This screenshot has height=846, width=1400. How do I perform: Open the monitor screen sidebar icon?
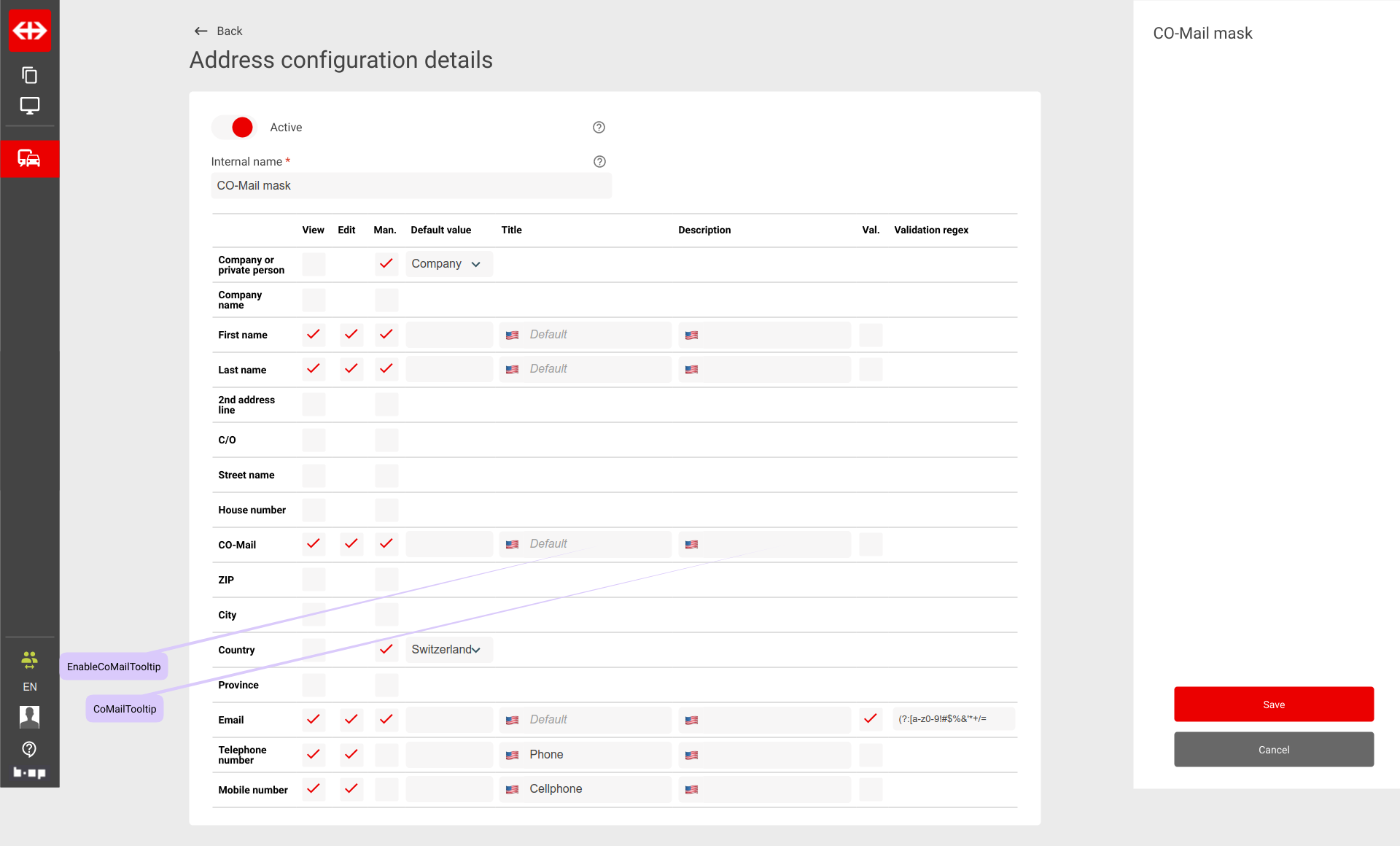(x=30, y=106)
